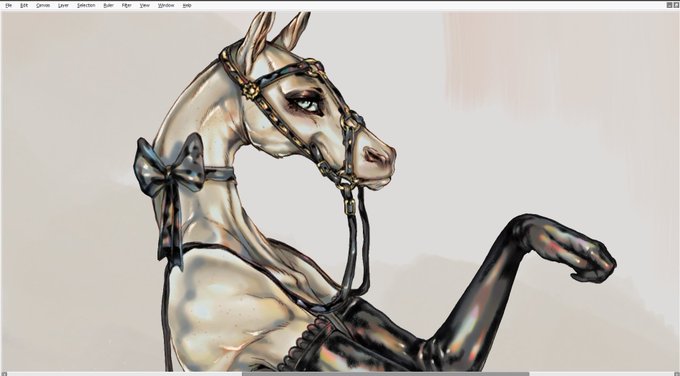
Task: Open the File menu
Action: coord(8,5)
